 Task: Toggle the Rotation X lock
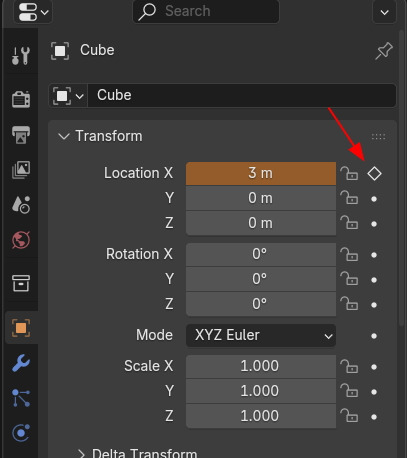(349, 255)
